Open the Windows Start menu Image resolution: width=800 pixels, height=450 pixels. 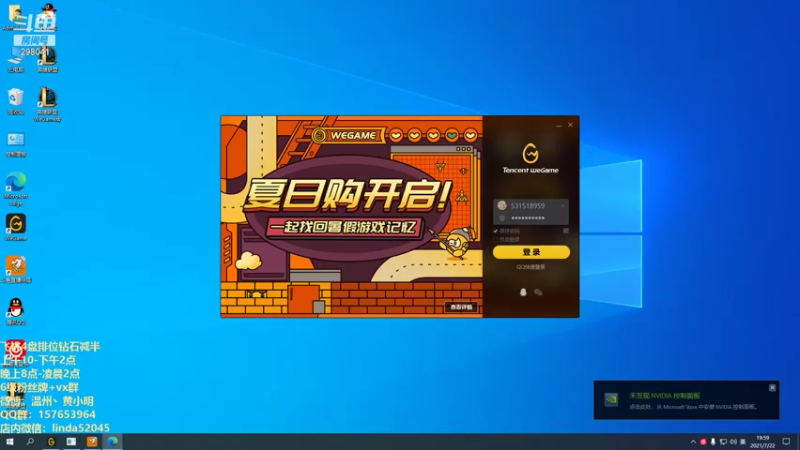(x=10, y=442)
